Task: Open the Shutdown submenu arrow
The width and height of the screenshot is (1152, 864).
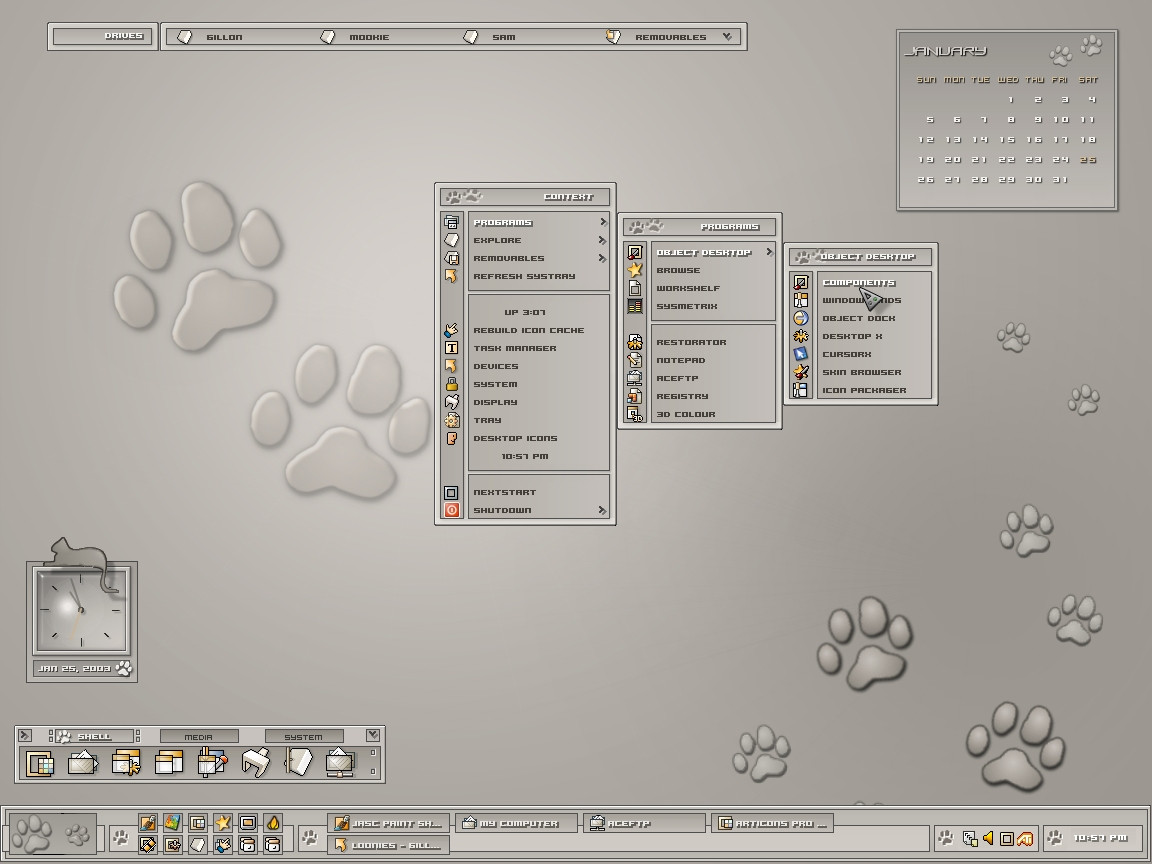Action: point(602,510)
